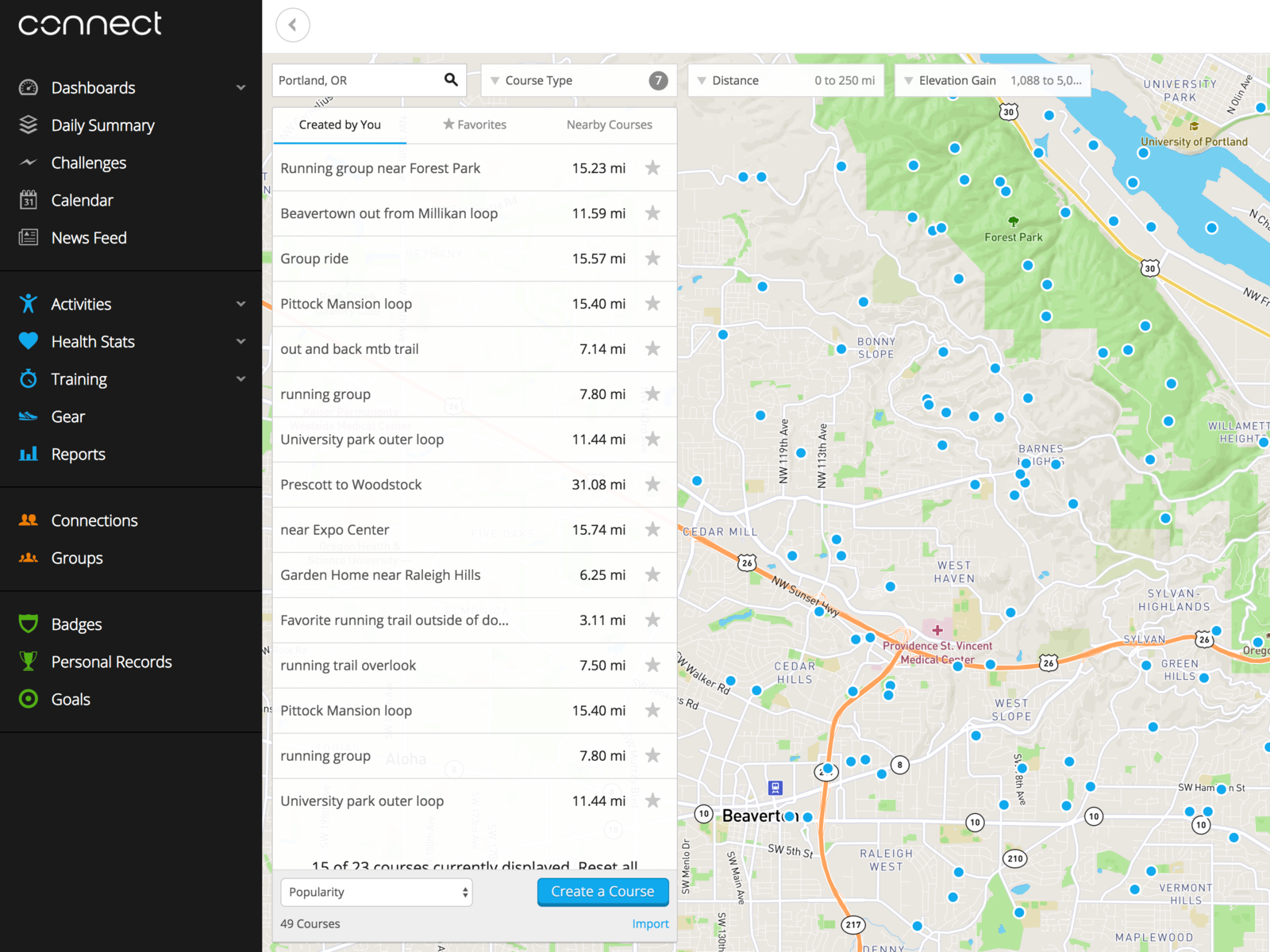Switch to the Nearby Courses tab
Screen dimensions: 1270x952
[609, 125]
